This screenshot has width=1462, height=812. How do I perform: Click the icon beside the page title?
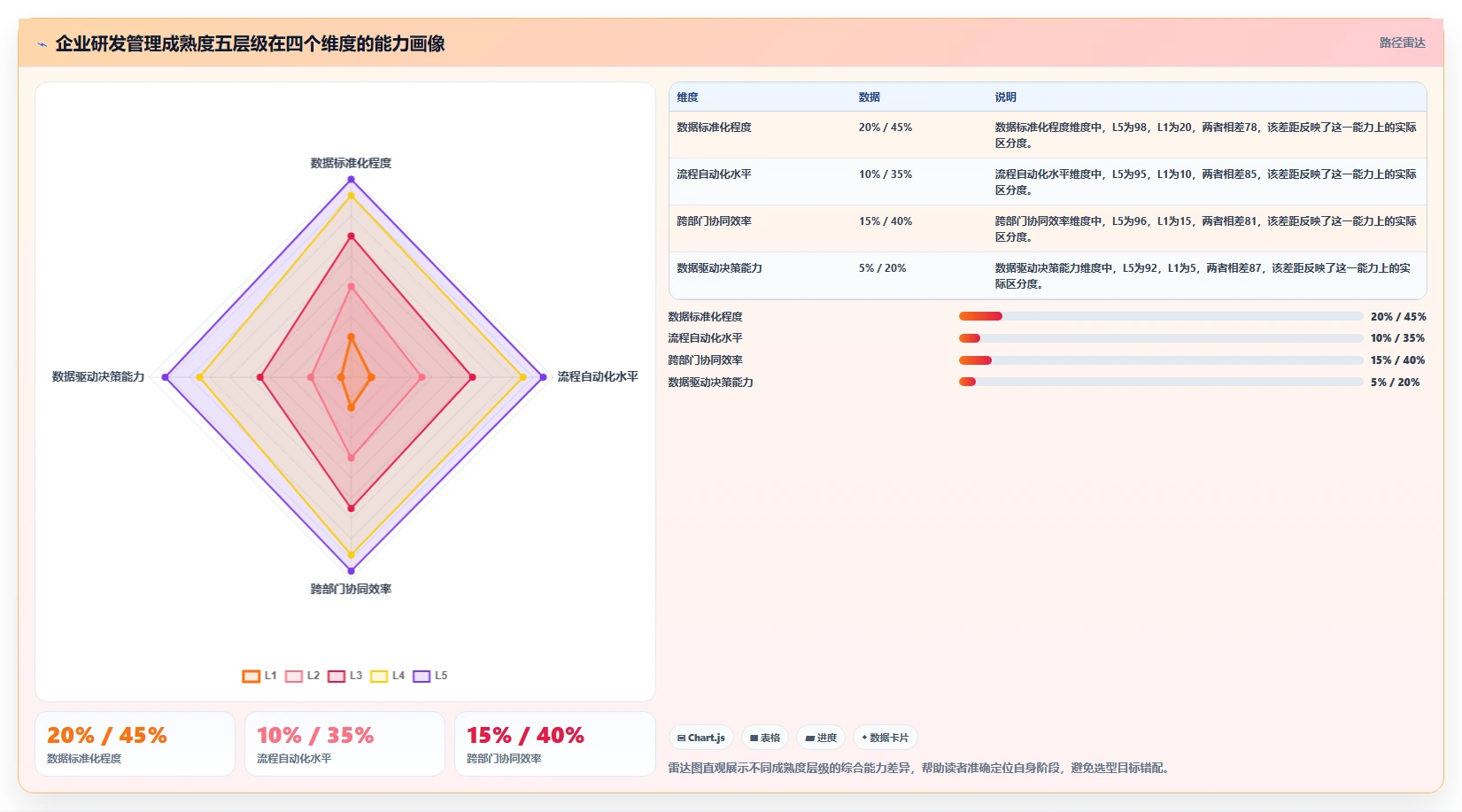(x=42, y=44)
